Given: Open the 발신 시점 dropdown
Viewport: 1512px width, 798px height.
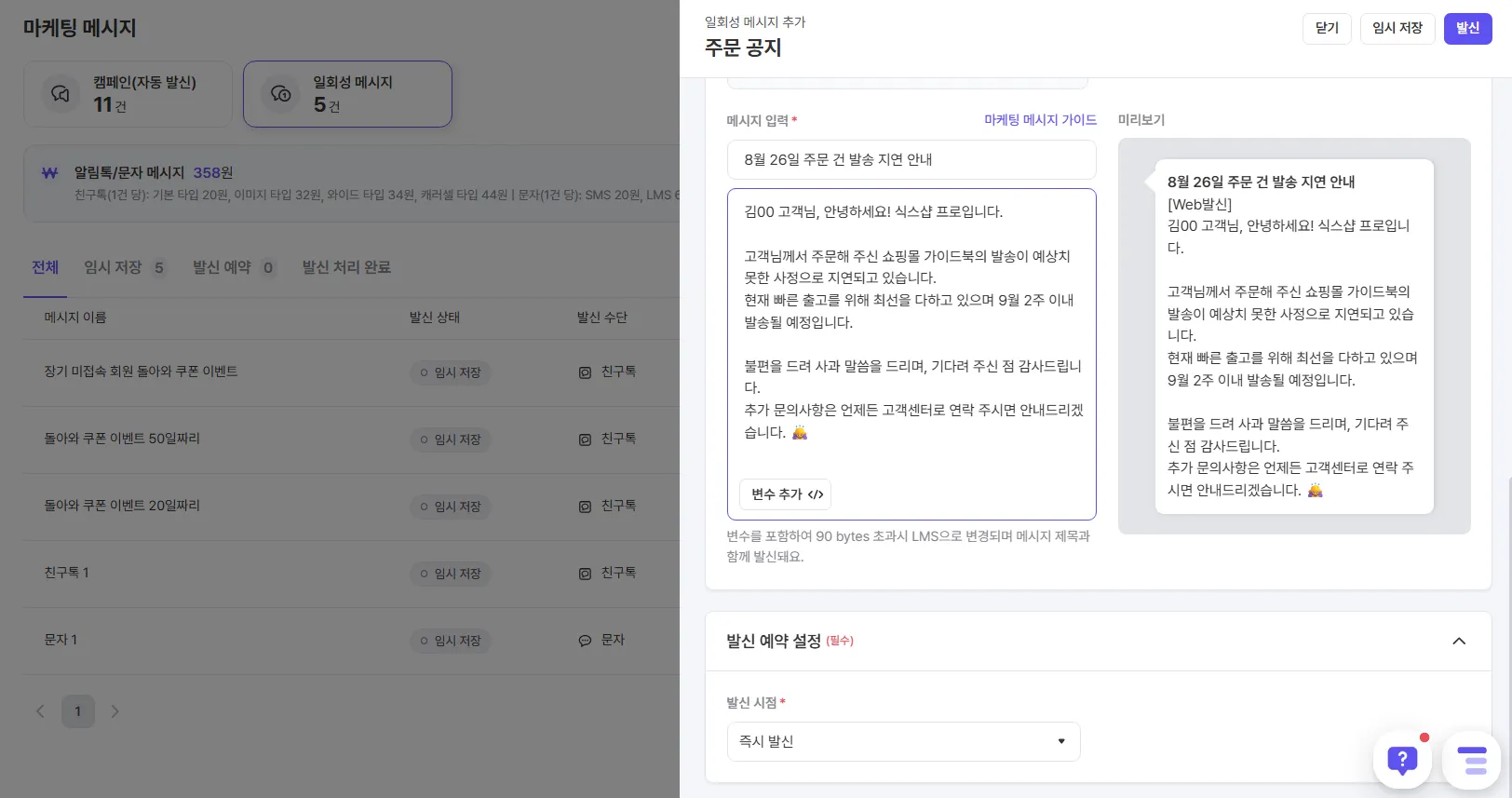Looking at the screenshot, I should [903, 741].
